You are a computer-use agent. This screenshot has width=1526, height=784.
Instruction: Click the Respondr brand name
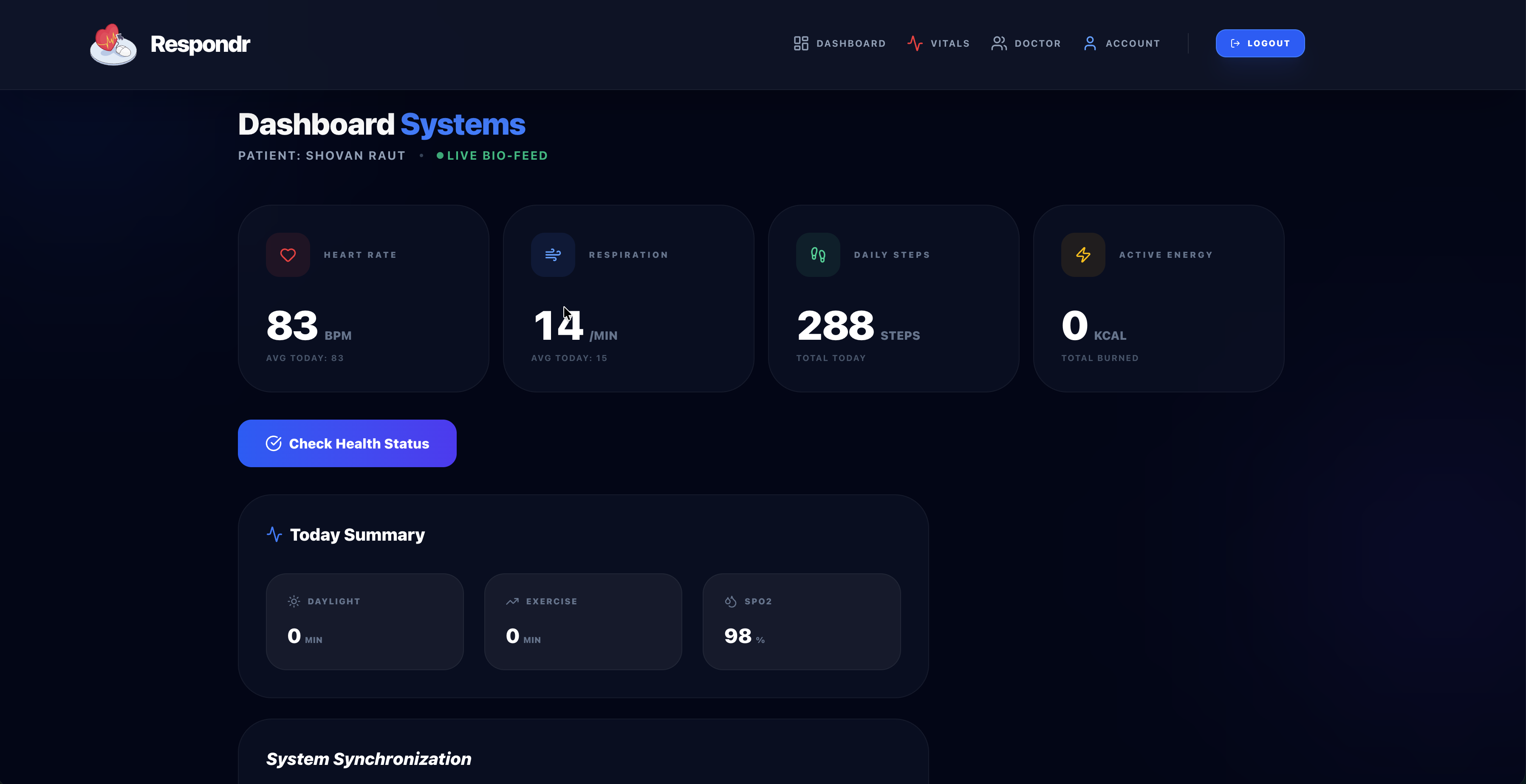coord(200,45)
